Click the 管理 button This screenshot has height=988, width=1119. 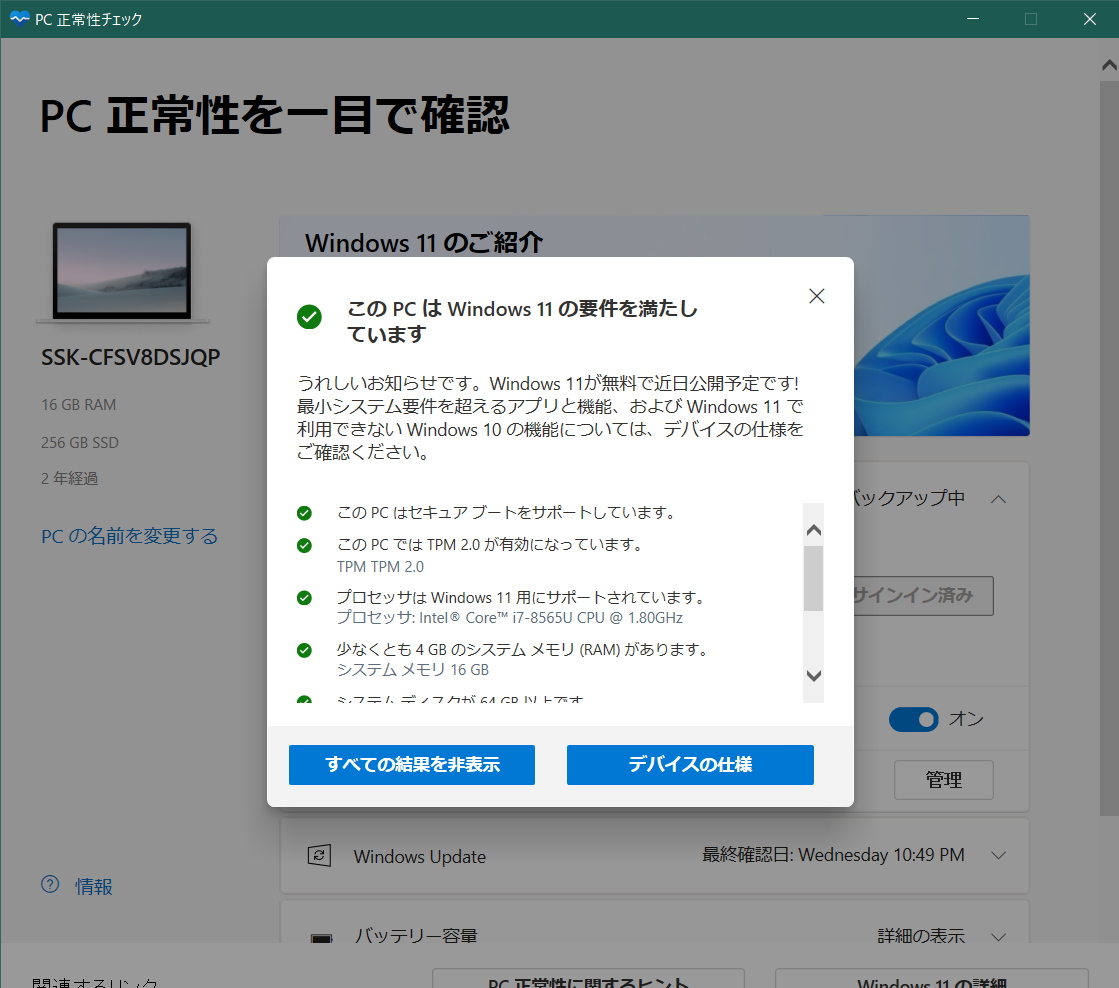pos(943,780)
